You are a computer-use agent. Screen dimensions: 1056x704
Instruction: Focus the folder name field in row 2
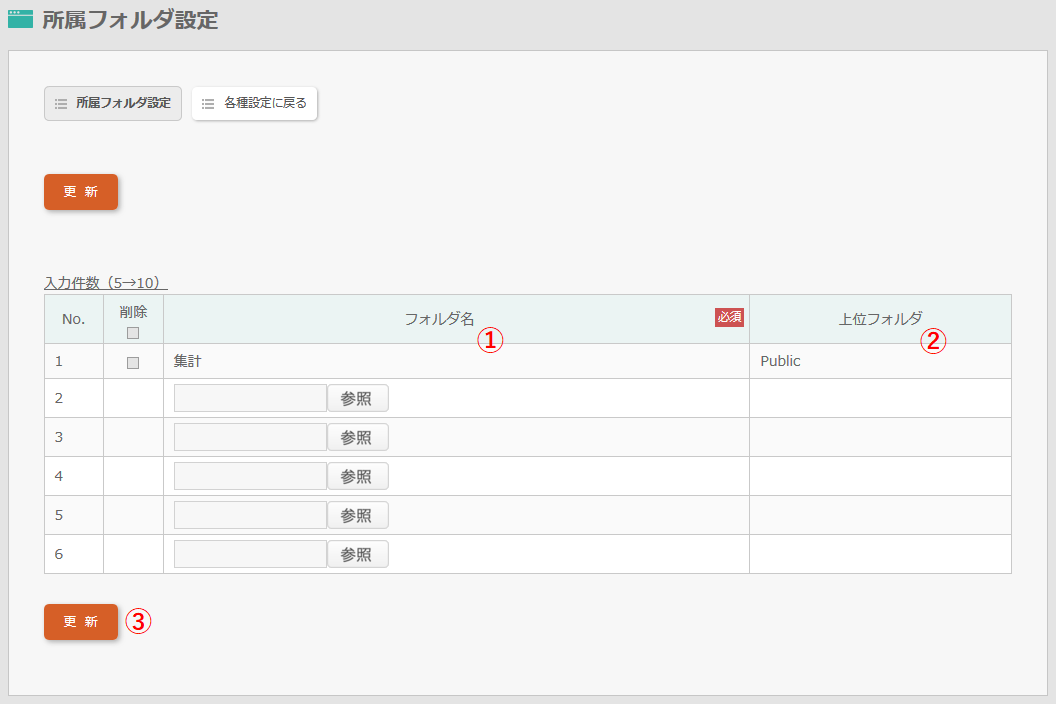tap(250, 398)
